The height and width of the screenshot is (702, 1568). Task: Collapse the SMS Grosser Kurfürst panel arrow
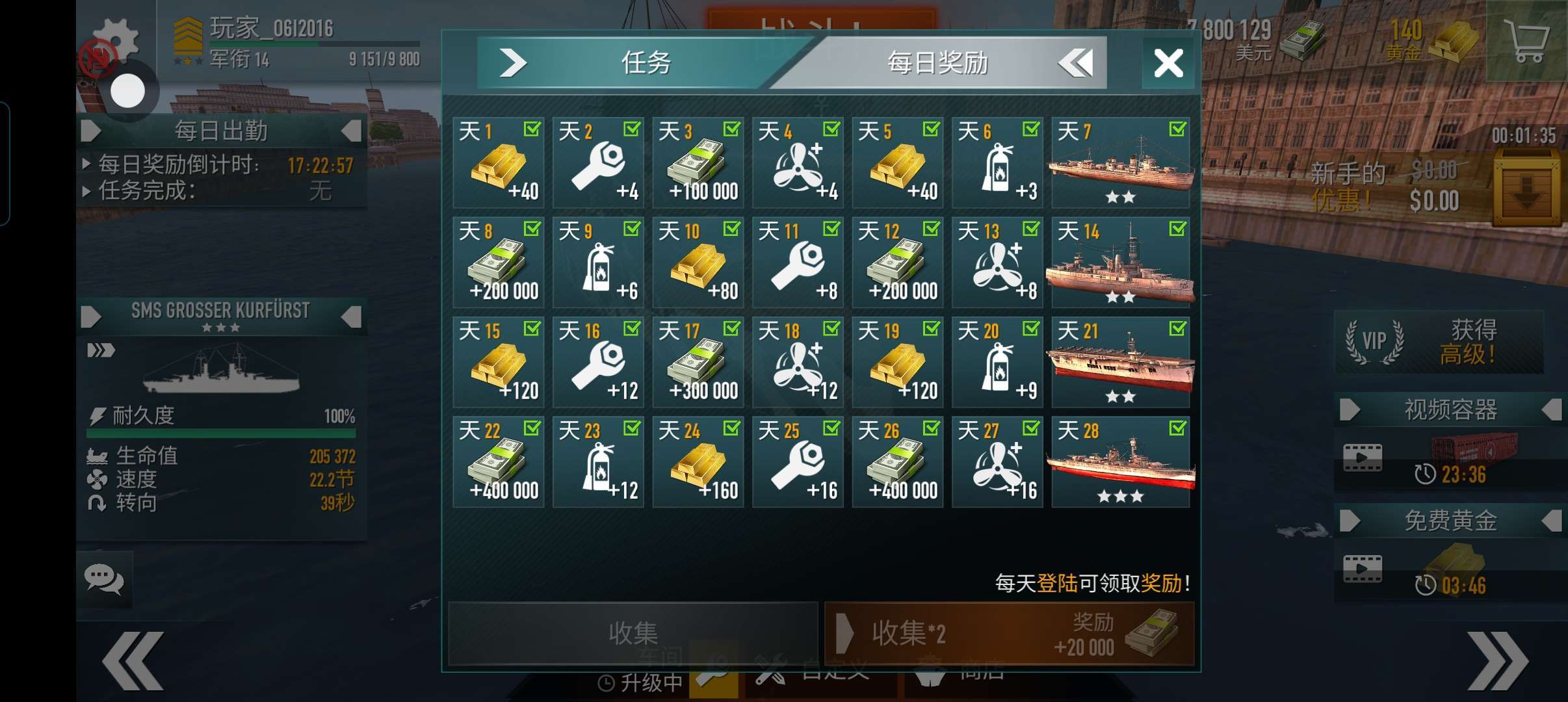351,317
